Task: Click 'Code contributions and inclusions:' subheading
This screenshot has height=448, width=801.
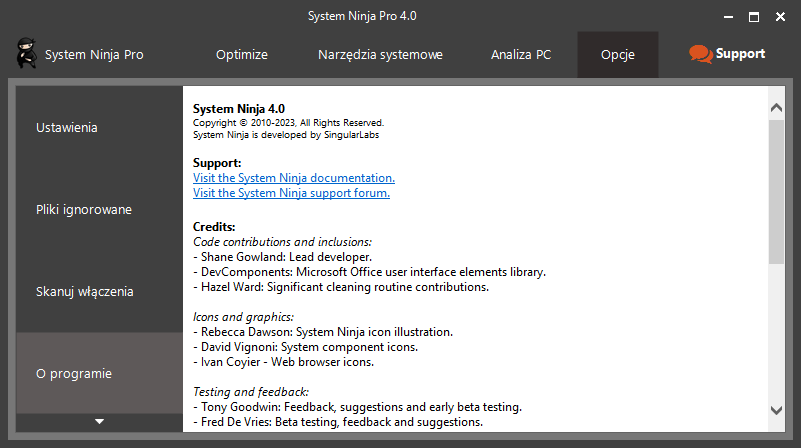Action: point(282,242)
